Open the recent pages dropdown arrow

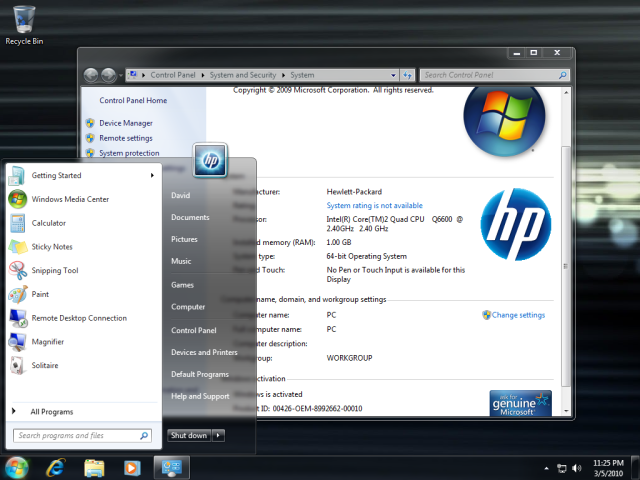tap(121, 76)
